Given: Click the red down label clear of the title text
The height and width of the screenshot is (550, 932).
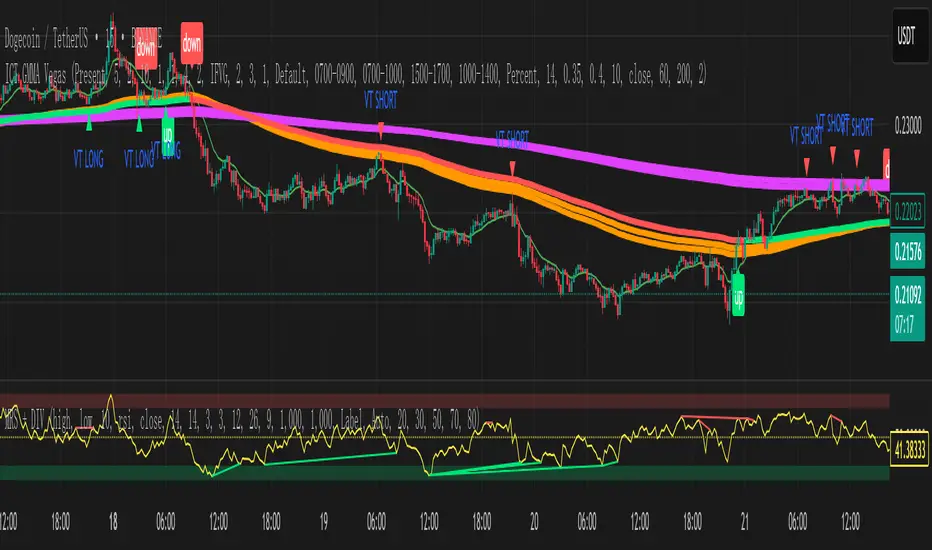Looking at the screenshot, I should [192, 43].
